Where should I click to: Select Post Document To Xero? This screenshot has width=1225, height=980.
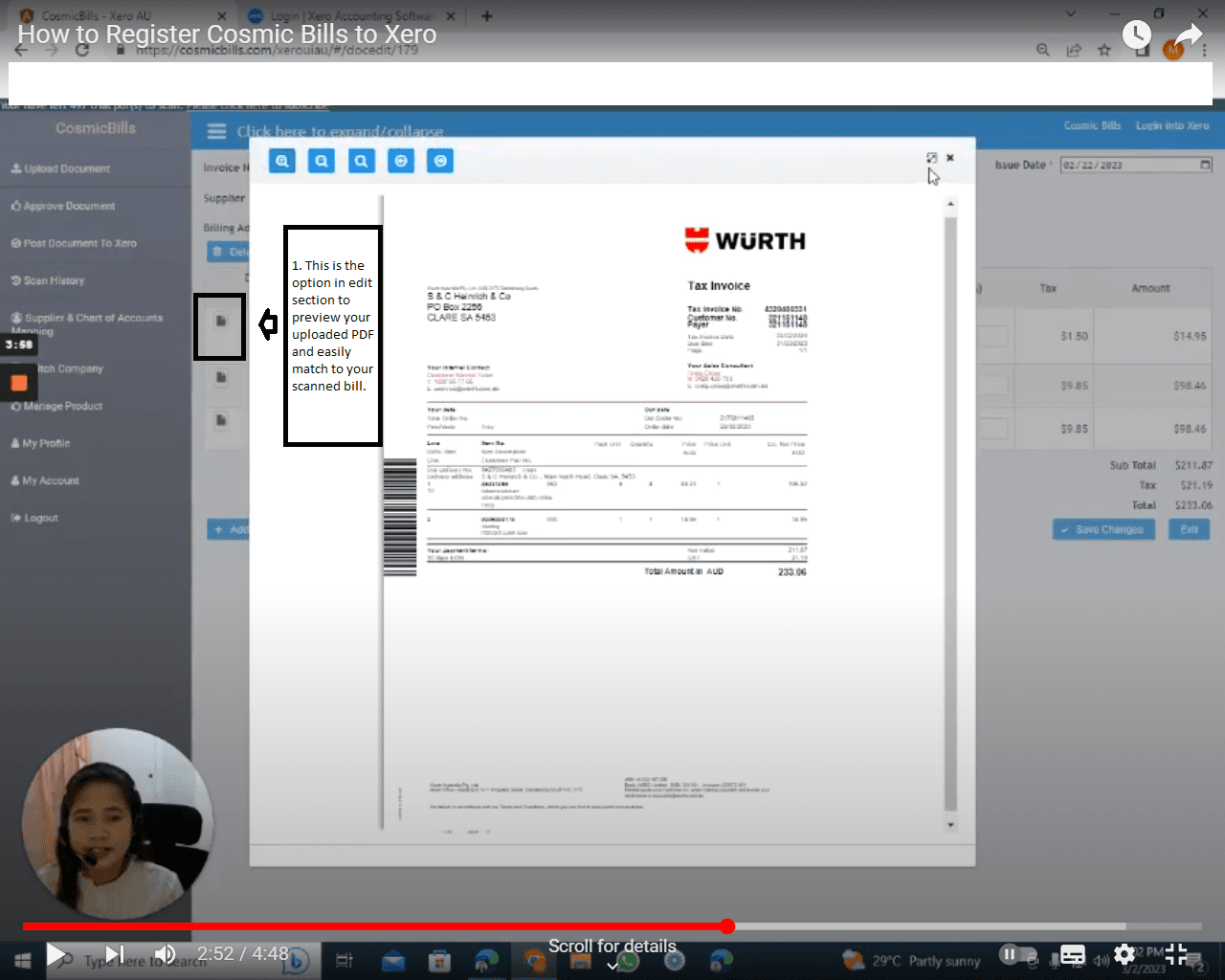[x=74, y=243]
